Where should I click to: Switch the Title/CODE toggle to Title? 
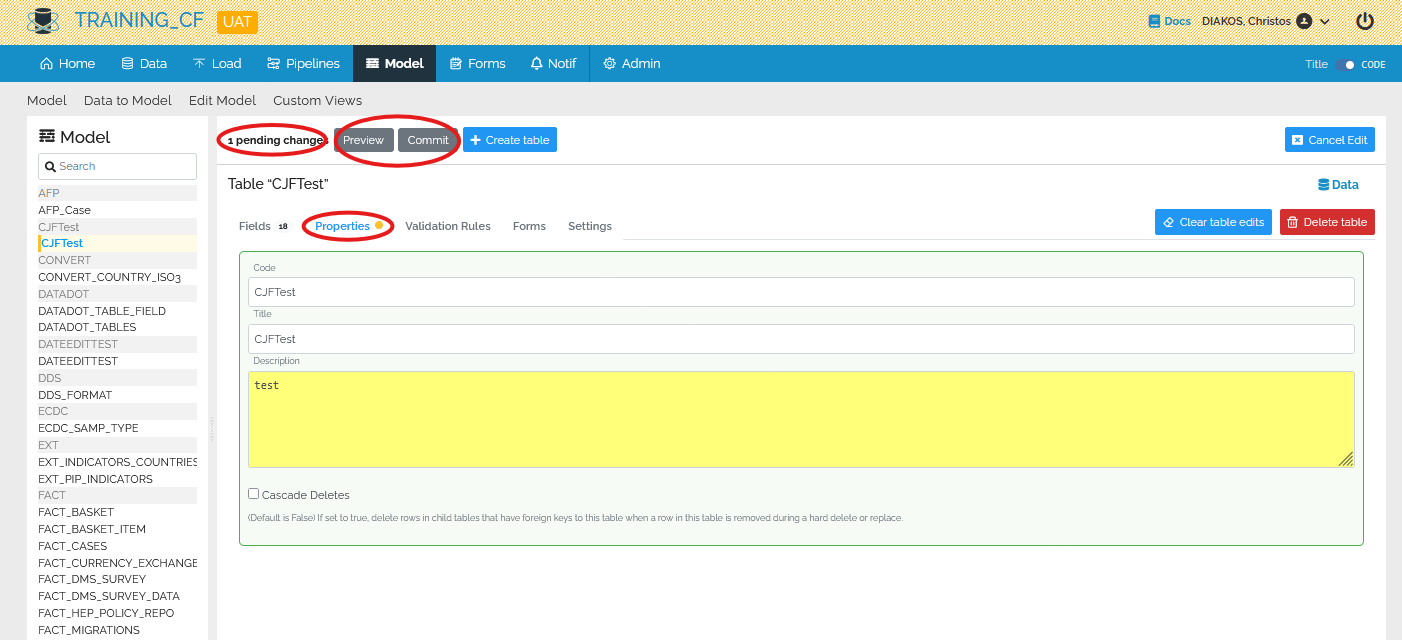click(x=1346, y=61)
